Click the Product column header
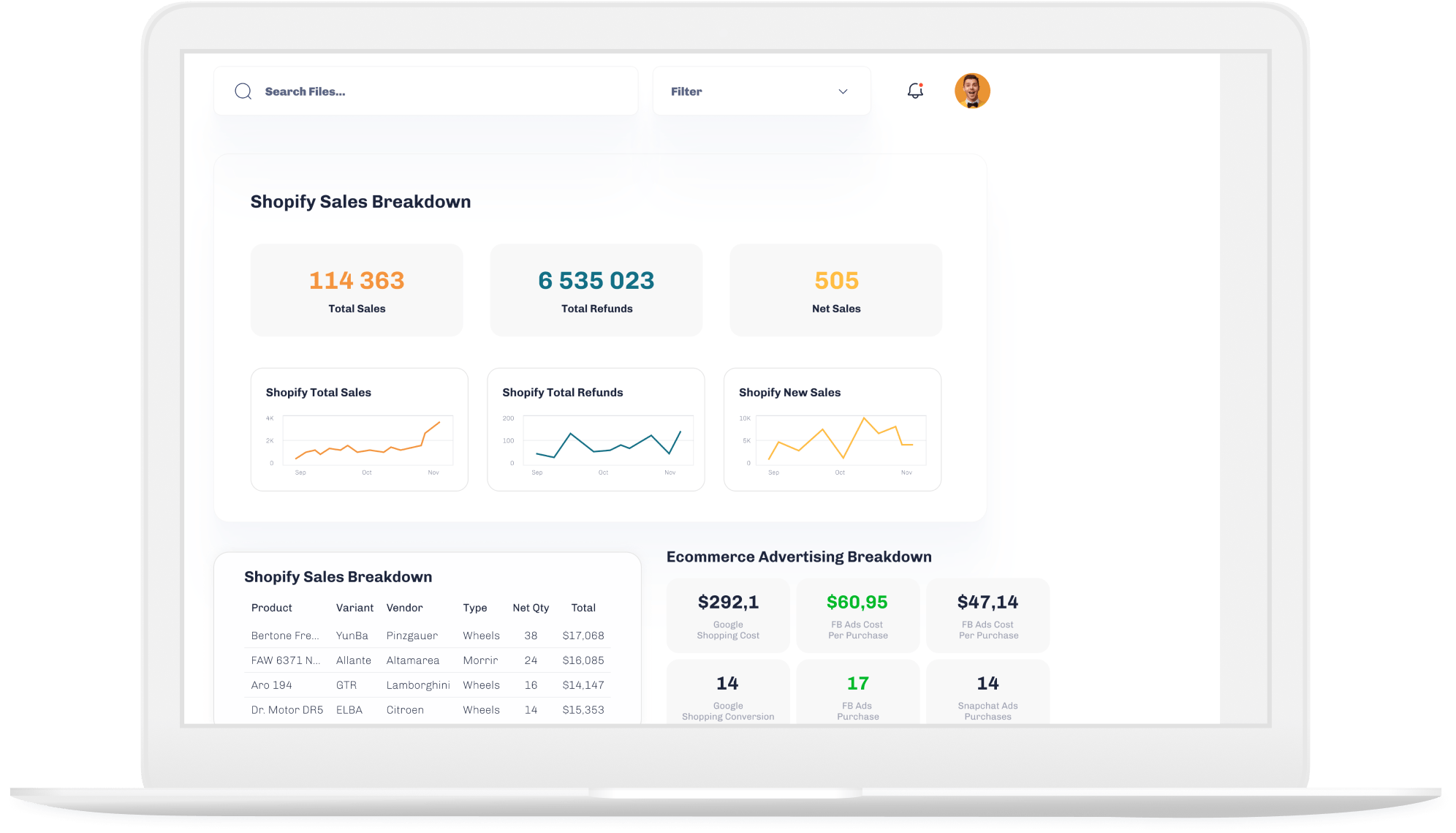The image size is (1456, 833). click(x=272, y=608)
